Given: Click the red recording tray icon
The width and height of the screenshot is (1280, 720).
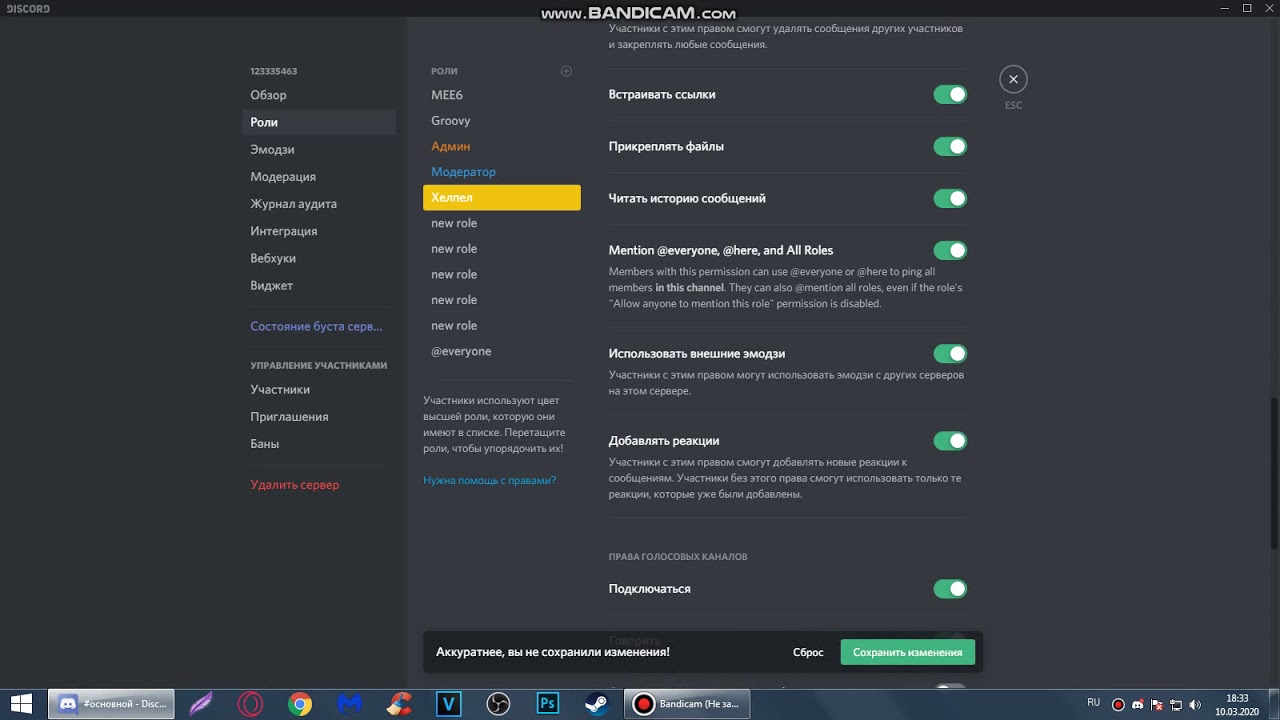Looking at the screenshot, I should click(x=1119, y=704).
